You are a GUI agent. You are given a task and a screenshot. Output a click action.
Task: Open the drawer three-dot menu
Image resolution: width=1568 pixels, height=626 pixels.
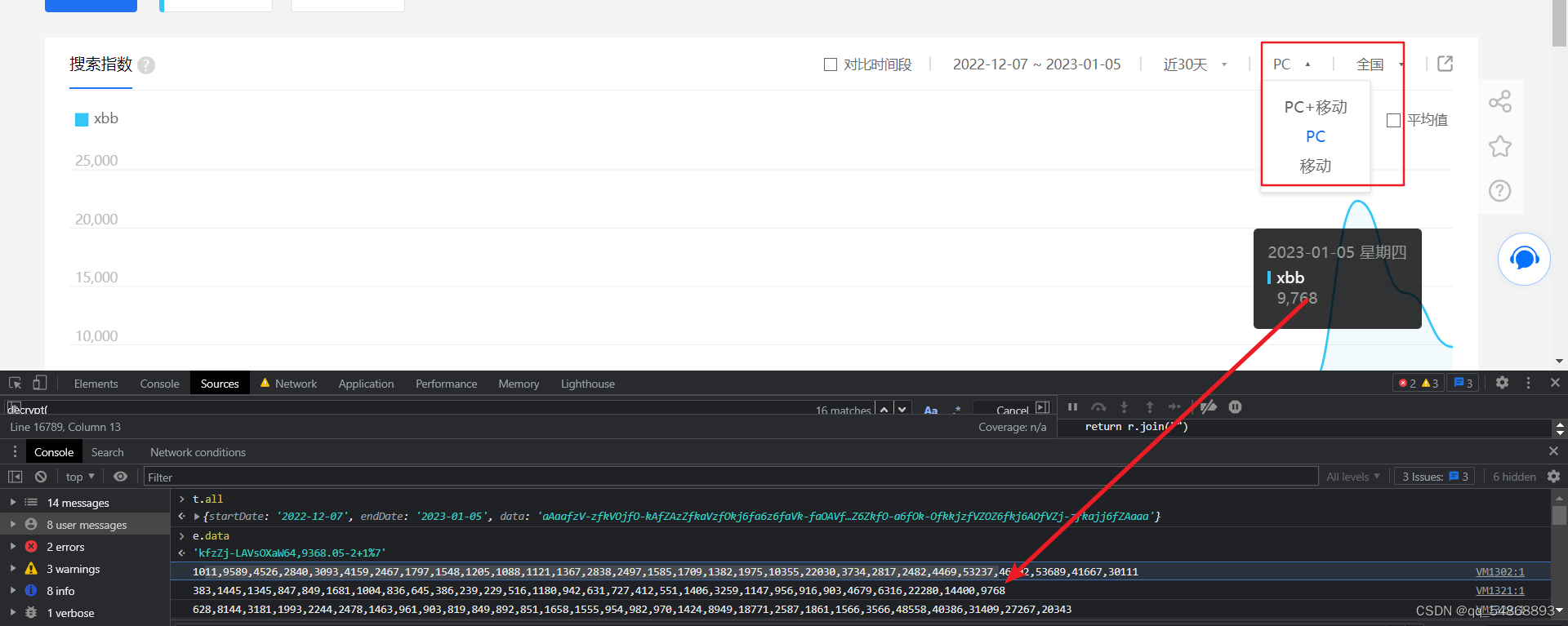coord(15,451)
